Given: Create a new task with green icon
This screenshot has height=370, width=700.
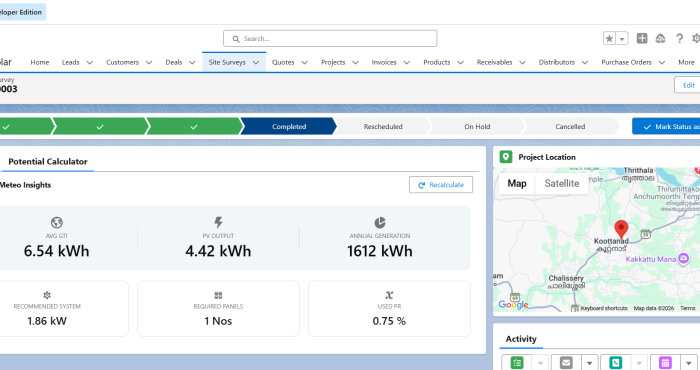Looking at the screenshot, I should [x=517, y=363].
